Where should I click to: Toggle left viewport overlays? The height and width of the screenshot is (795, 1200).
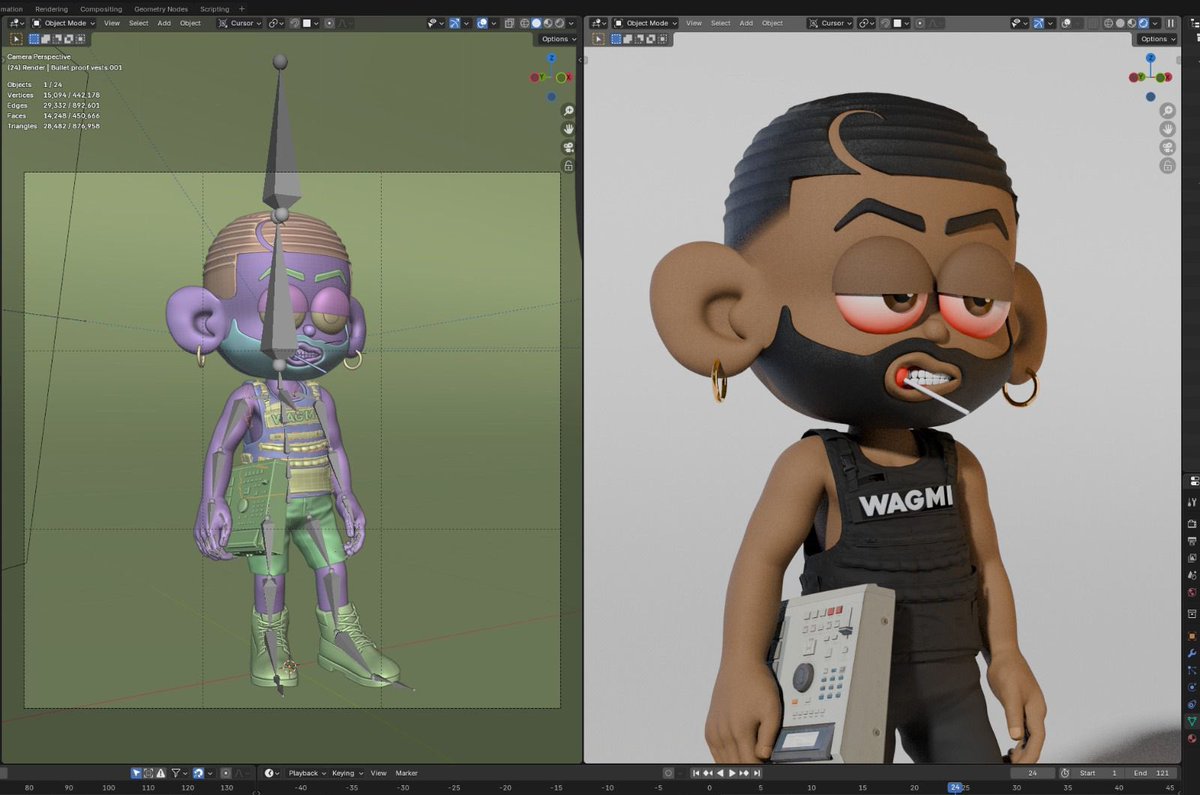click(482, 23)
